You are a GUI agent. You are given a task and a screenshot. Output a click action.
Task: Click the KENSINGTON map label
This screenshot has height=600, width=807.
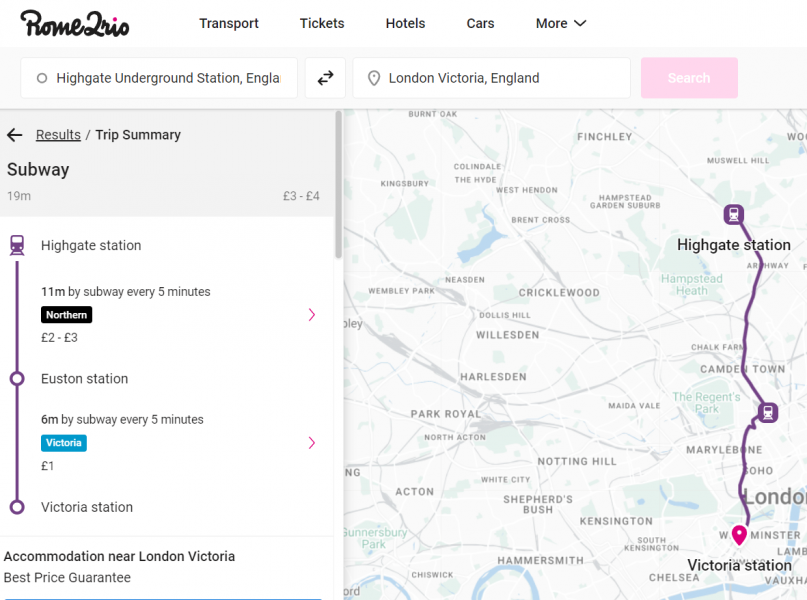pos(616,521)
